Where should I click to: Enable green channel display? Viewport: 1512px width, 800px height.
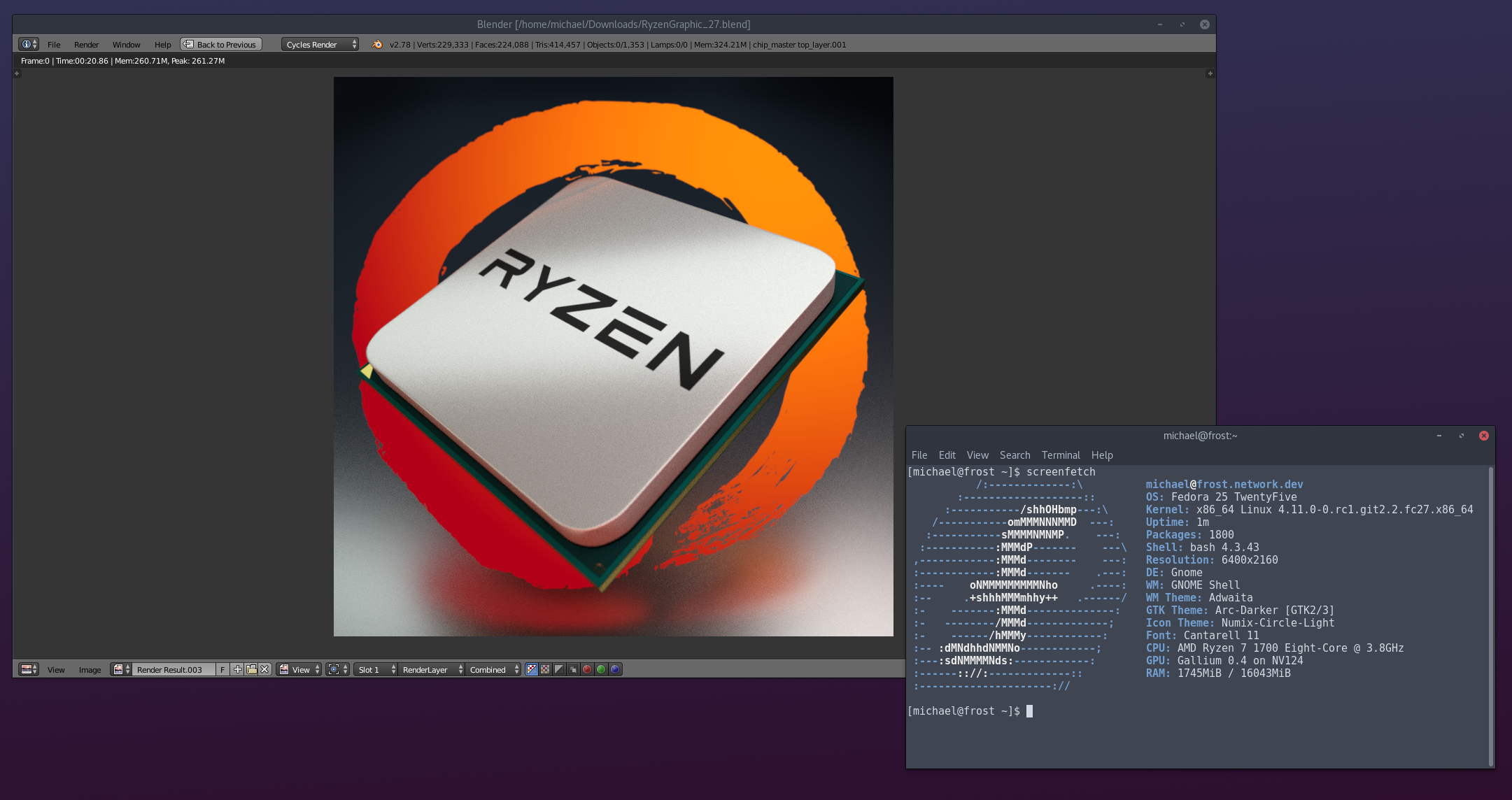[601, 669]
